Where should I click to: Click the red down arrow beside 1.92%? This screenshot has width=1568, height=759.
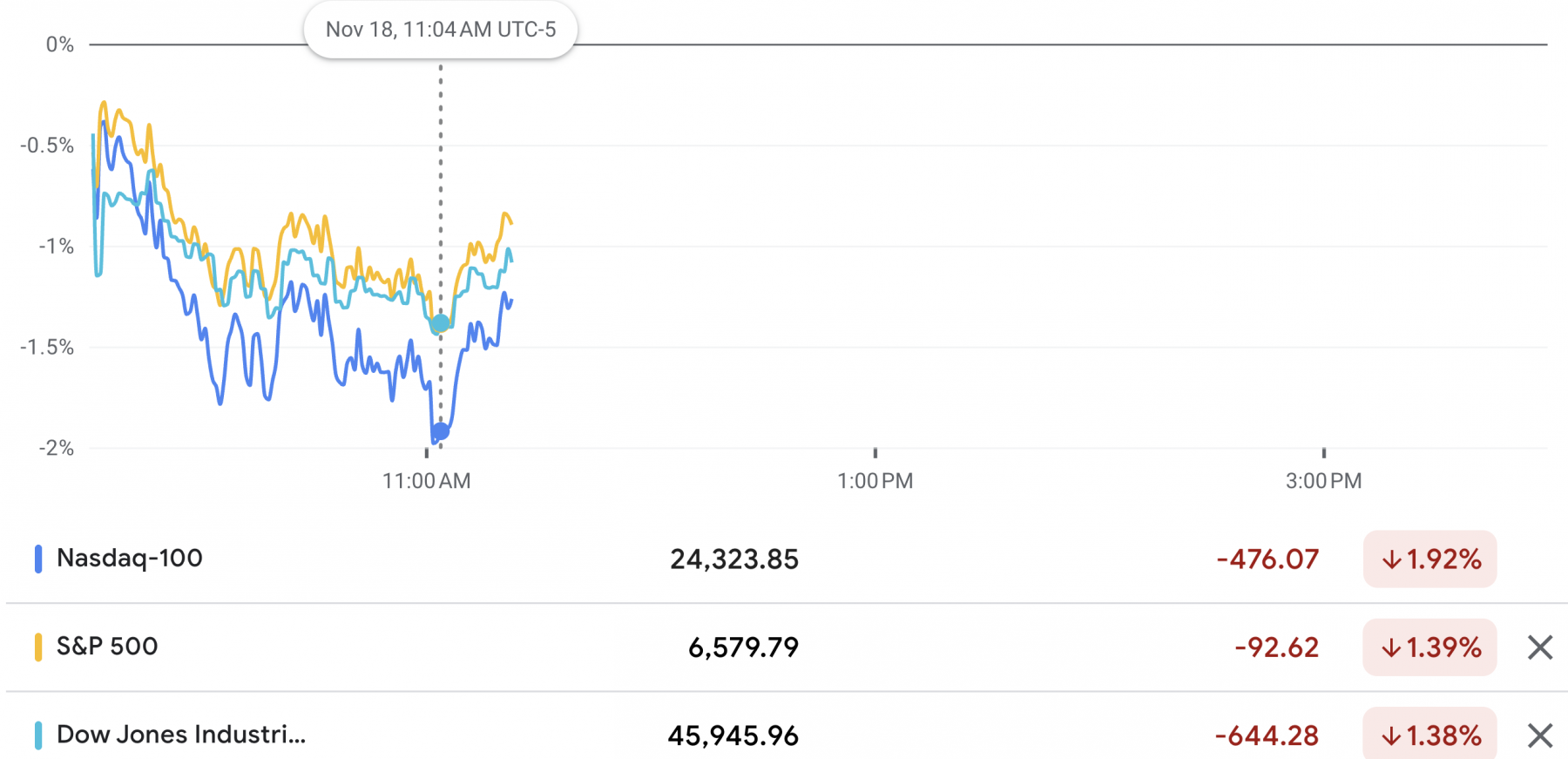coord(1390,560)
